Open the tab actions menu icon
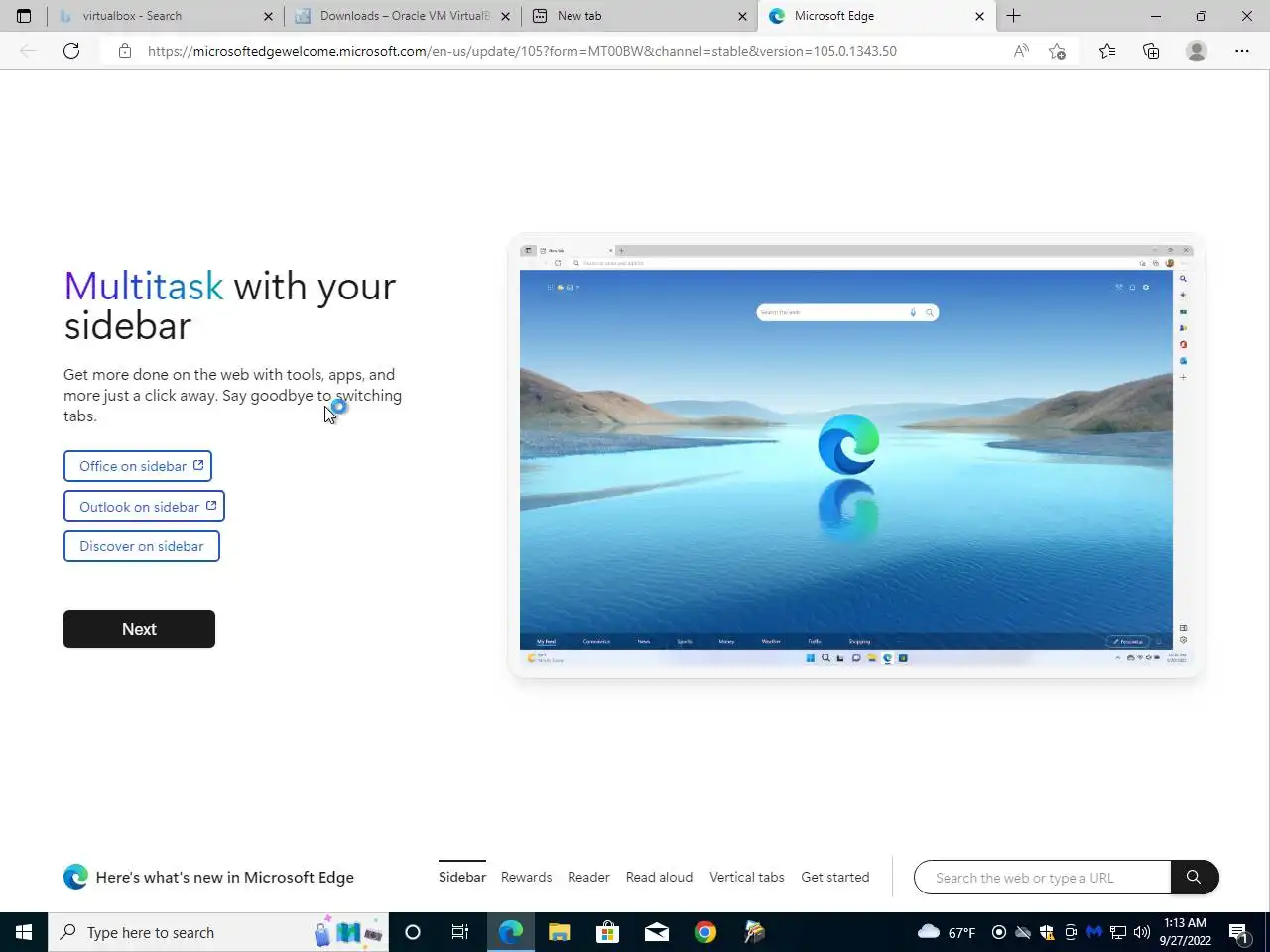Screen dimensions: 1270x952 [24, 16]
